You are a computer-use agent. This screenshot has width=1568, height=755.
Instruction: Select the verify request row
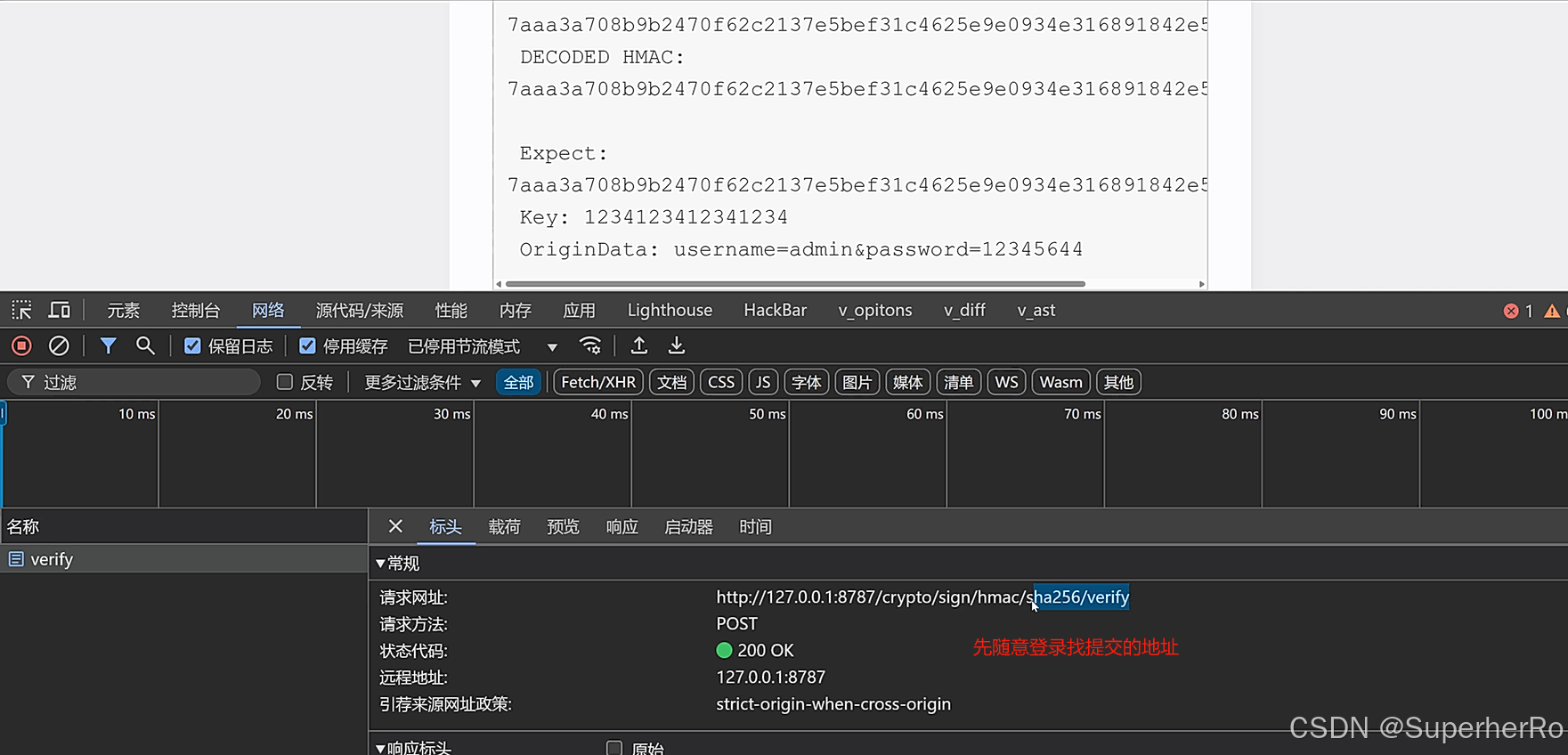pos(183,559)
